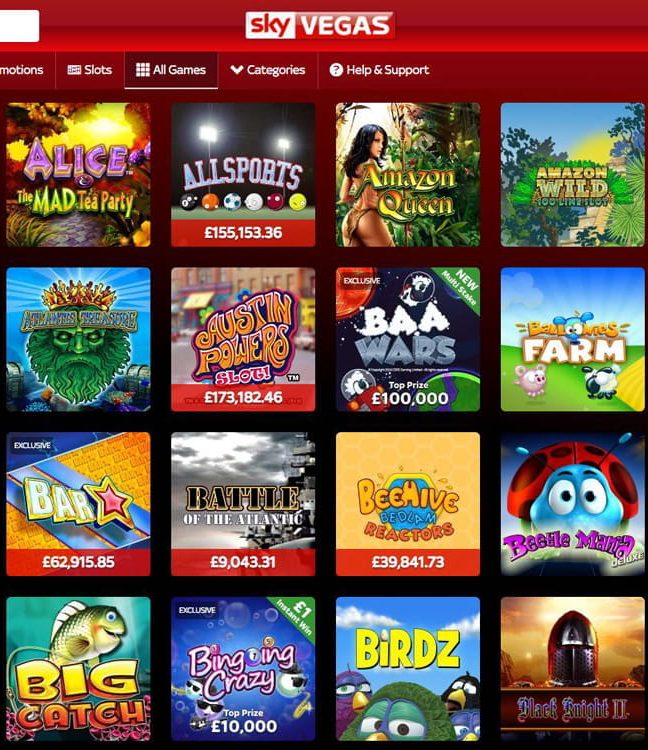The width and height of the screenshot is (648, 750).
Task: Launch the Allsports jackpot game
Action: pos(243,175)
